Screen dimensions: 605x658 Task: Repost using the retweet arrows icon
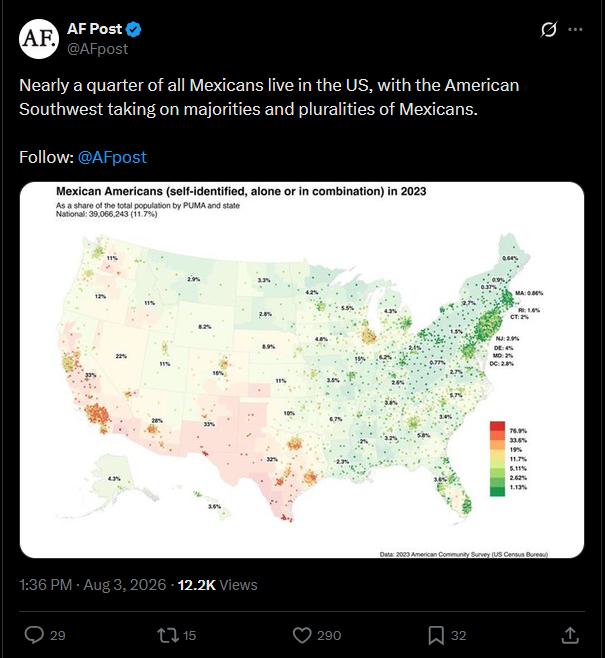point(168,635)
